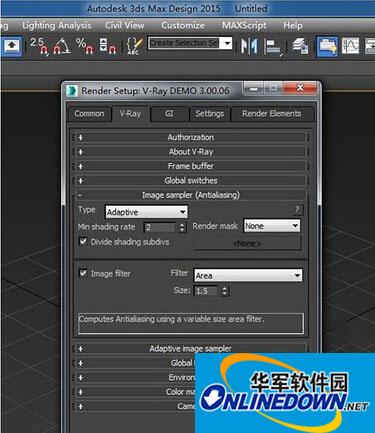Minimize the Render Setup dialog
375x433 pixels.
coord(254,89)
